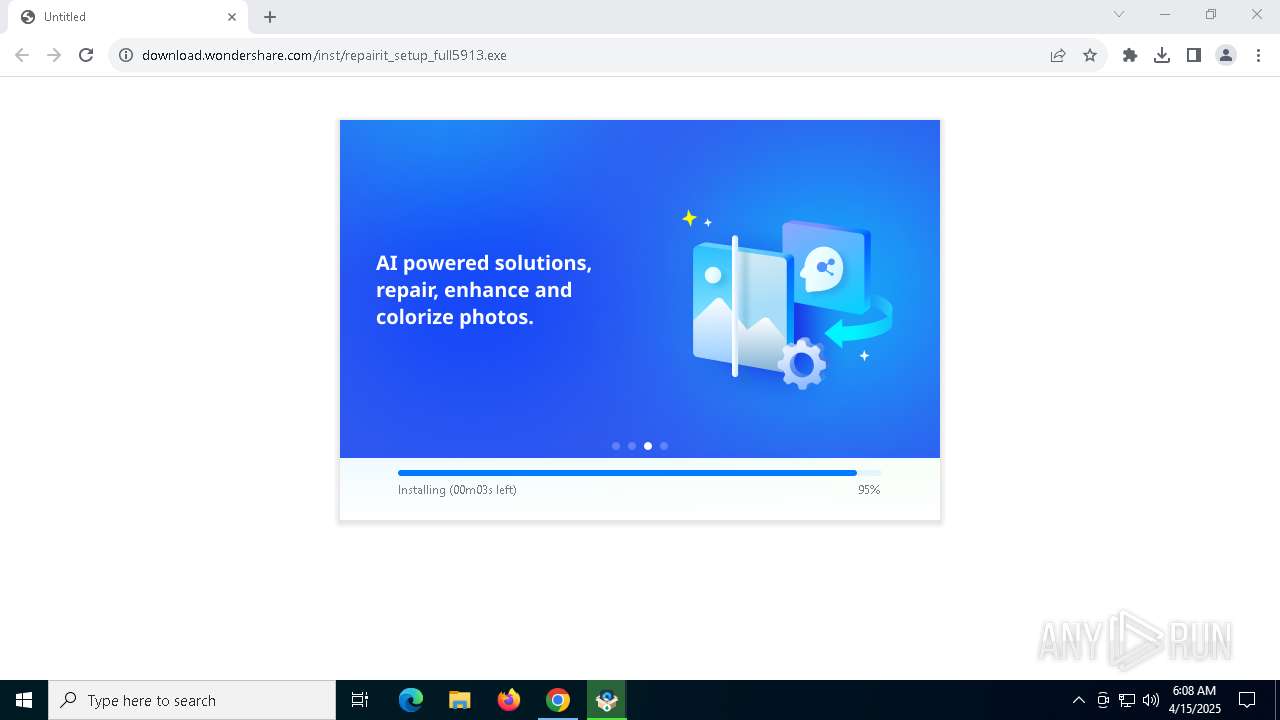This screenshot has height=720, width=1280.
Task: Launch Firefox from taskbar
Action: pyautogui.click(x=509, y=700)
